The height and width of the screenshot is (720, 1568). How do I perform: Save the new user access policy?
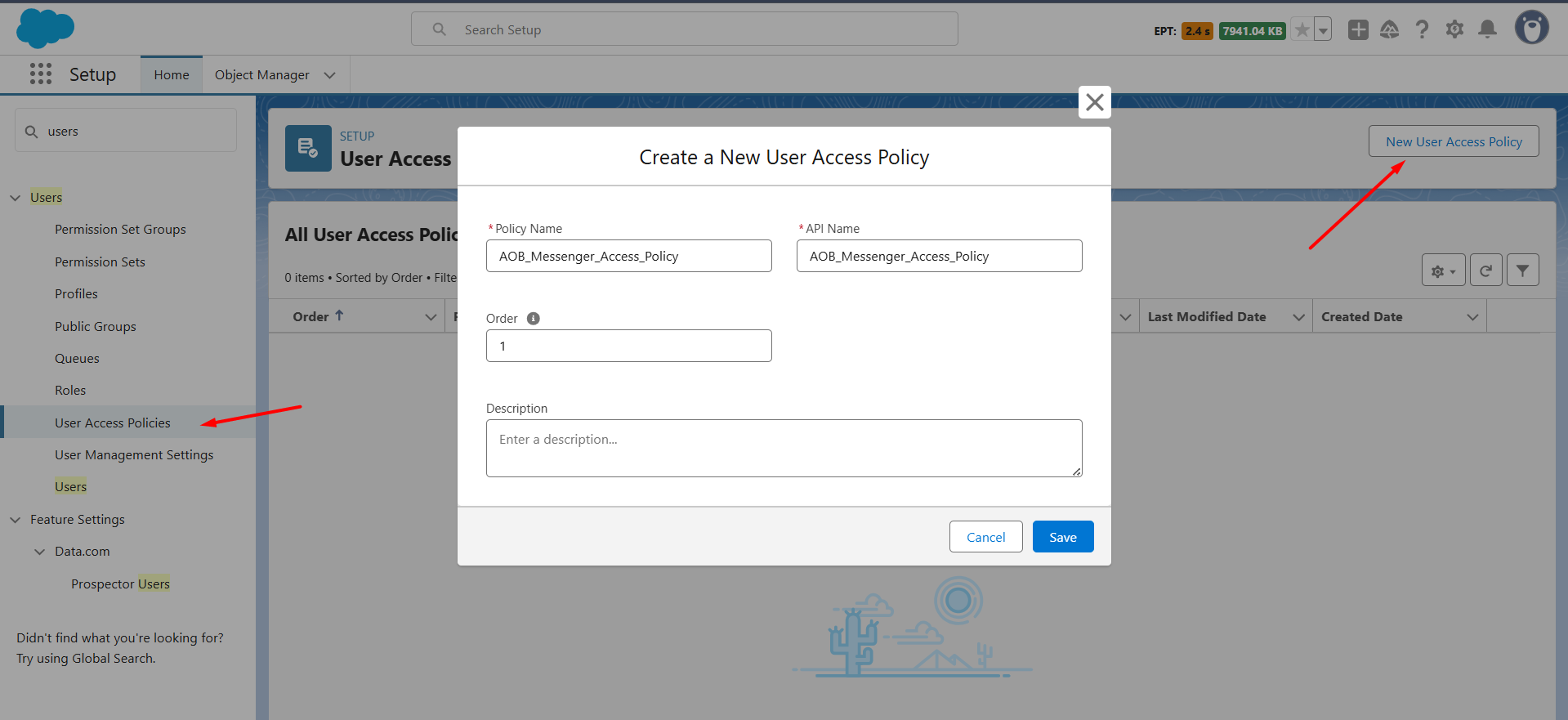click(x=1063, y=537)
